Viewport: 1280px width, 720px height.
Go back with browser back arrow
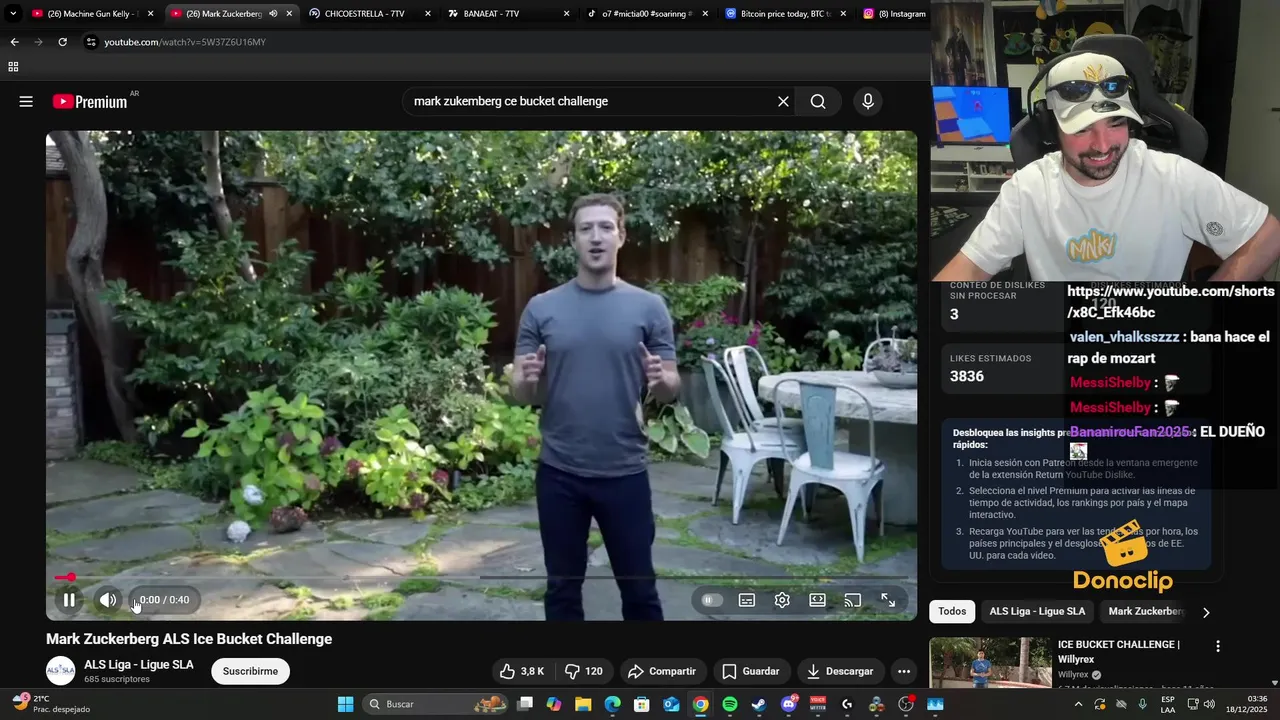pyautogui.click(x=14, y=42)
